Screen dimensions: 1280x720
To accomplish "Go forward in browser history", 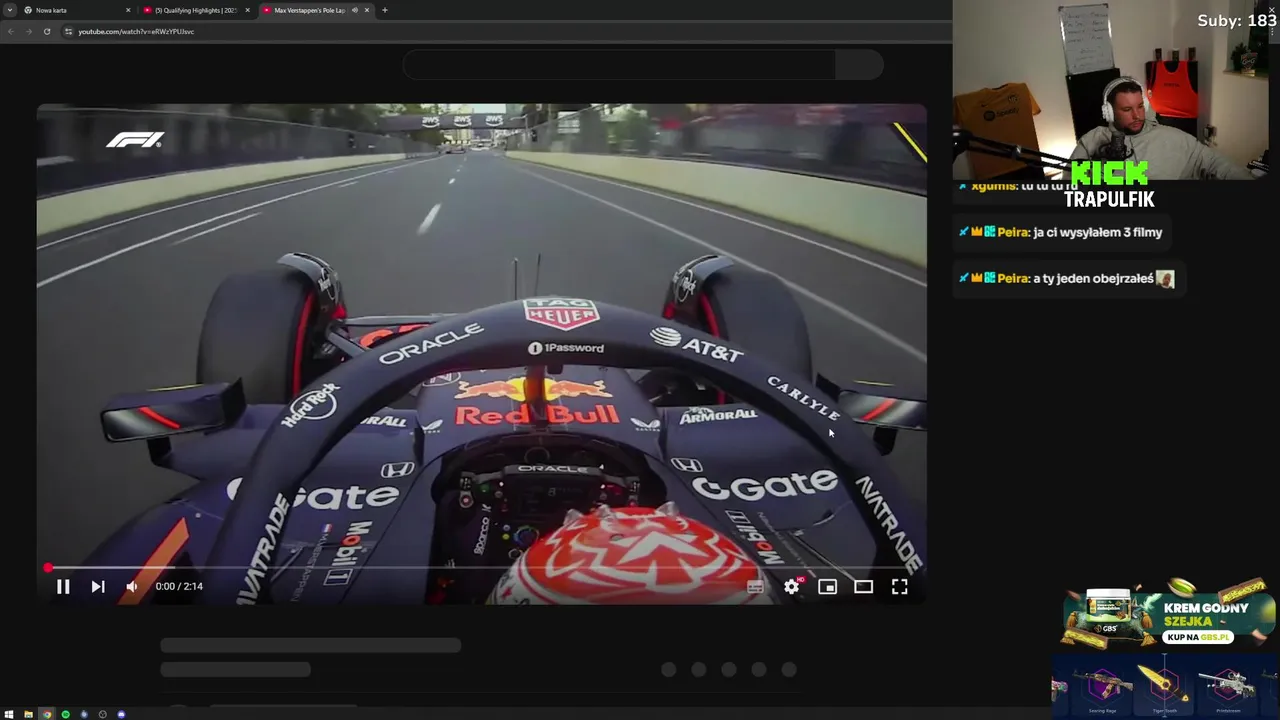I will click(28, 31).
